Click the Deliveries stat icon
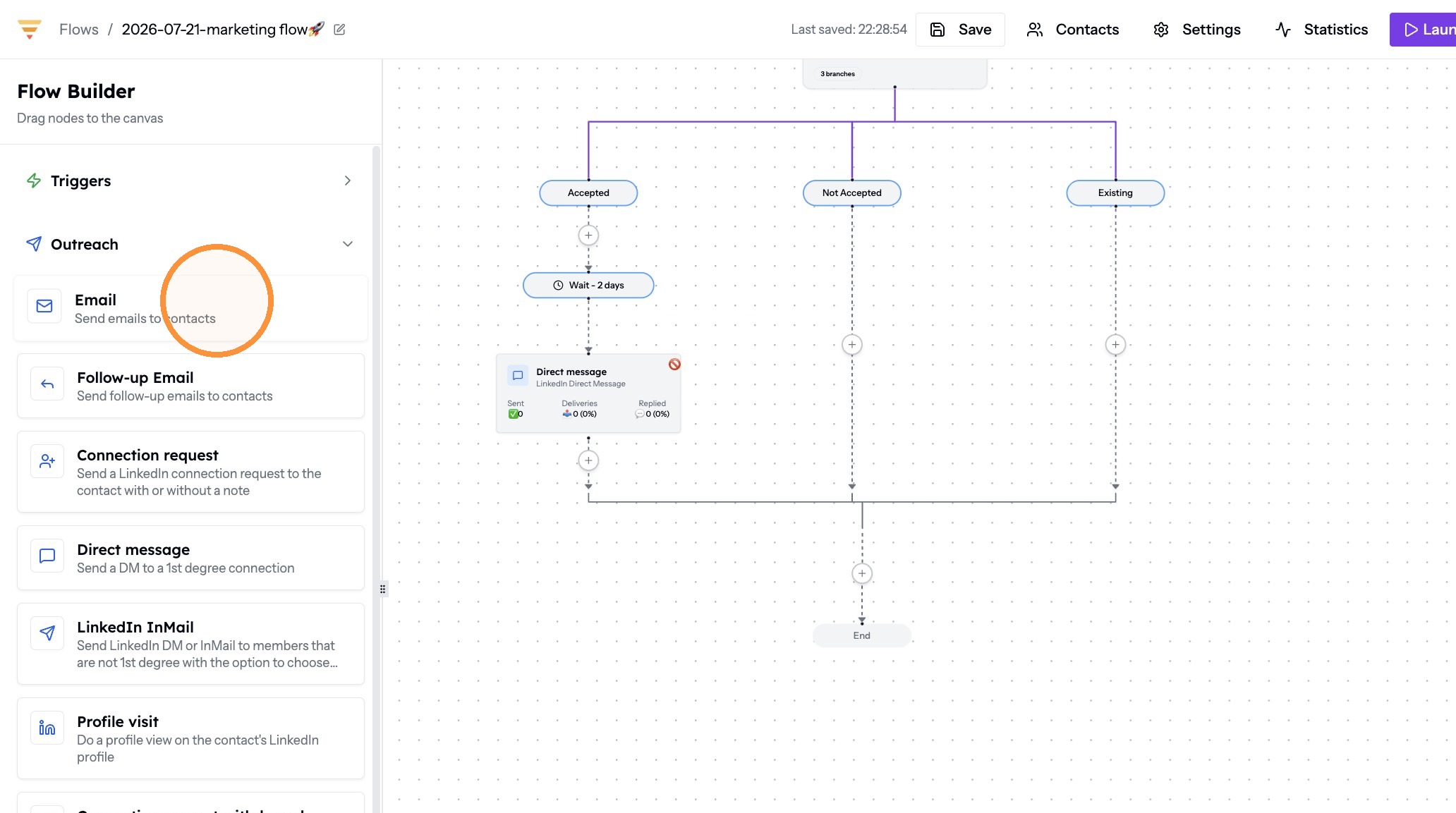 [566, 414]
